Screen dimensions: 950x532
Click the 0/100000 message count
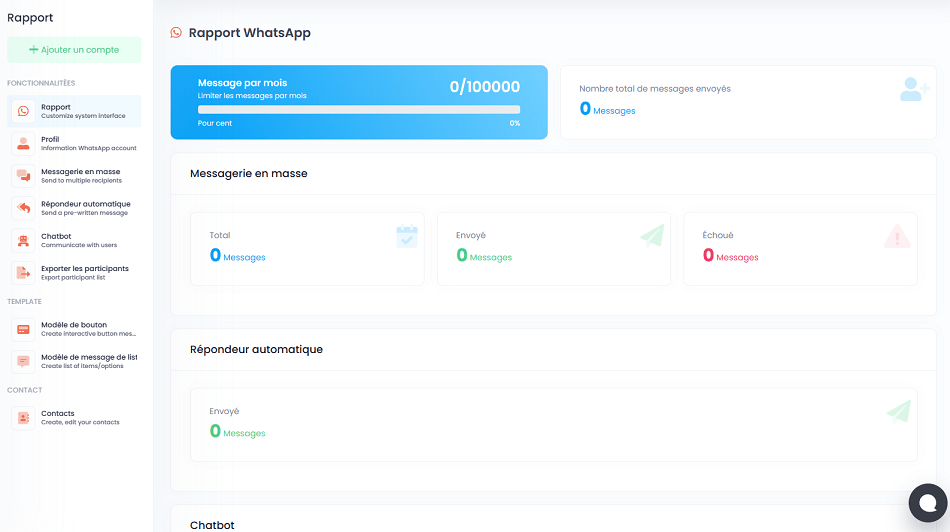point(485,87)
